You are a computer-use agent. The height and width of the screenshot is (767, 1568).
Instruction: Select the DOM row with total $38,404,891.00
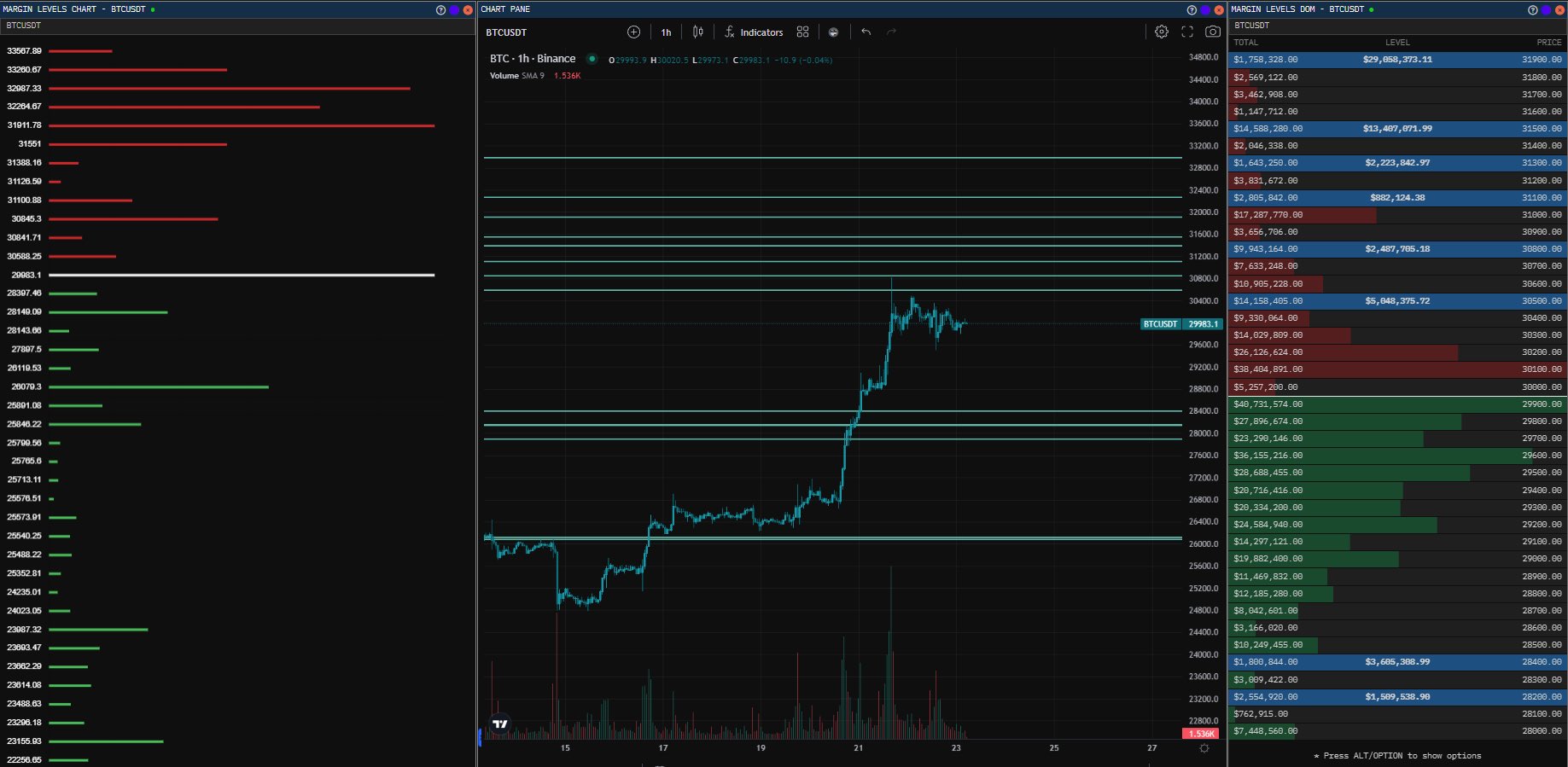pos(1397,369)
